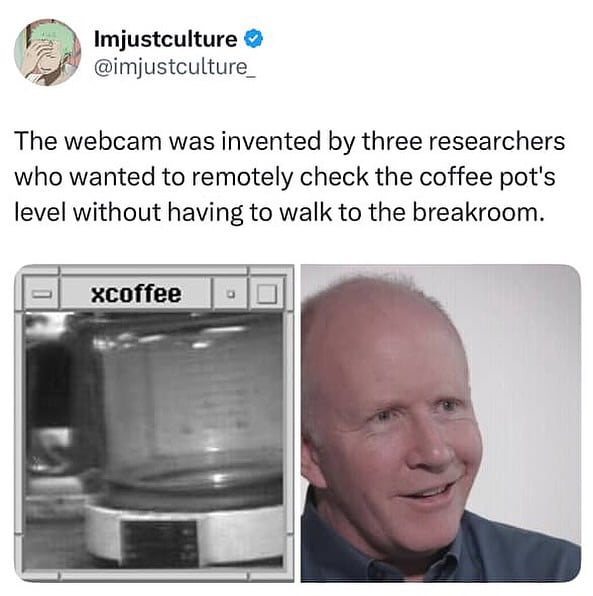The image size is (593, 596).
Task: Click the large square maximize button in xcoffee
Action: coord(266,293)
